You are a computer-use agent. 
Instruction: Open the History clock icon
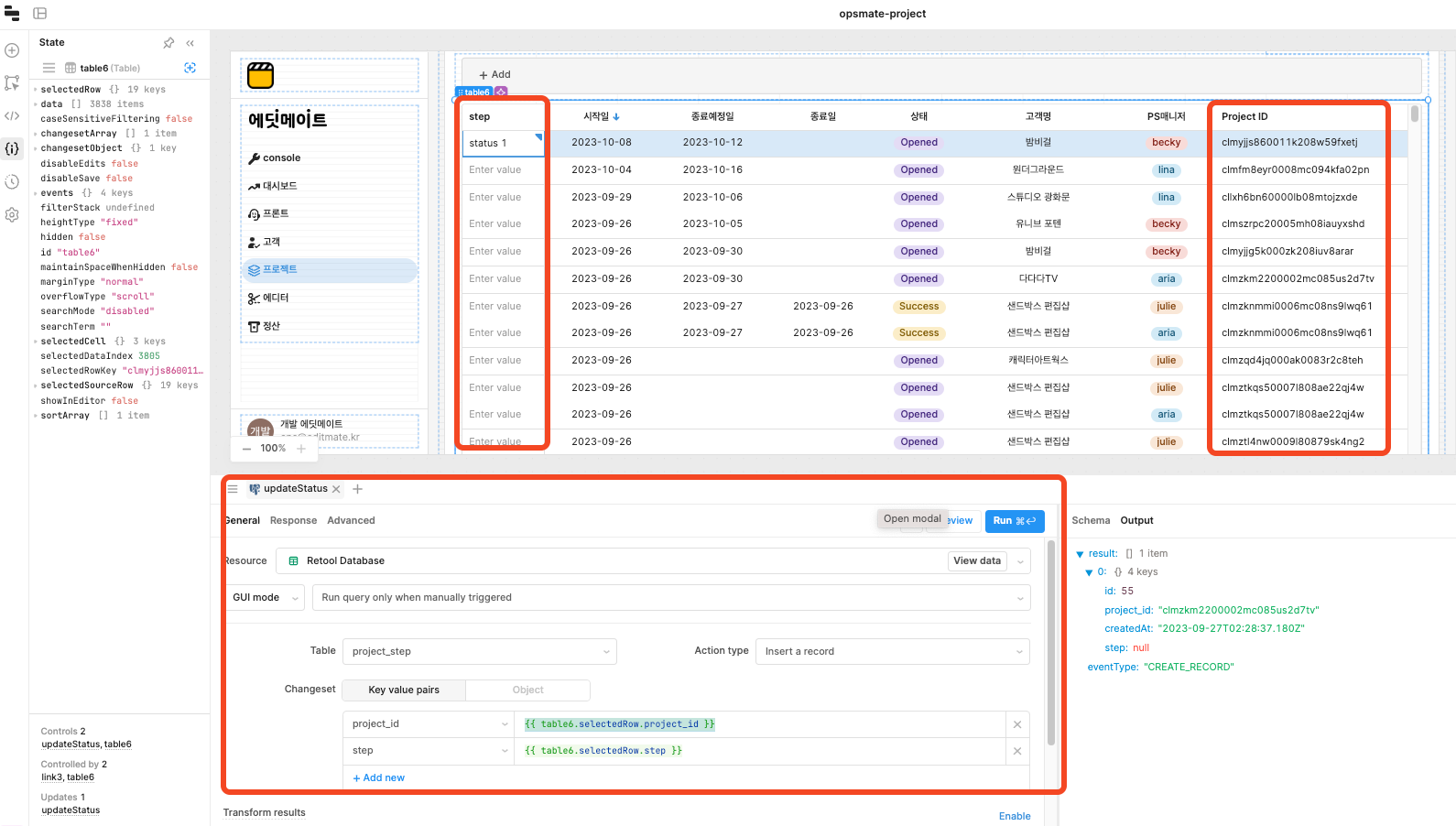12,181
